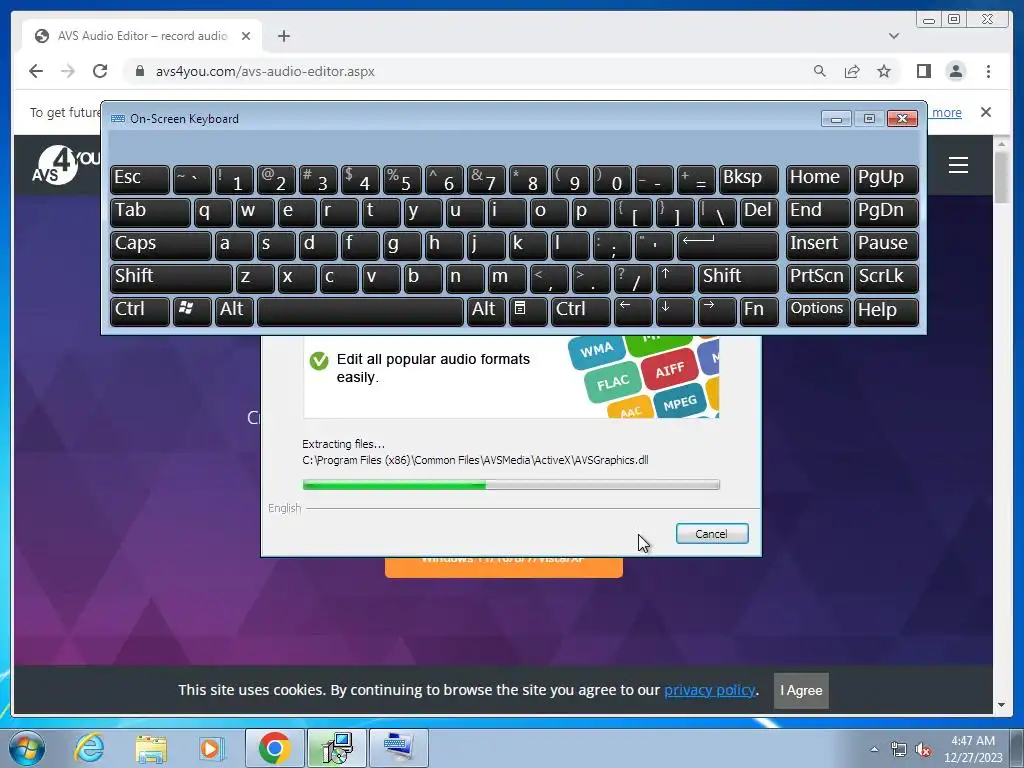The height and width of the screenshot is (768, 1024).
Task: Switch to the AVS Audio Editor tab
Action: pos(142,36)
